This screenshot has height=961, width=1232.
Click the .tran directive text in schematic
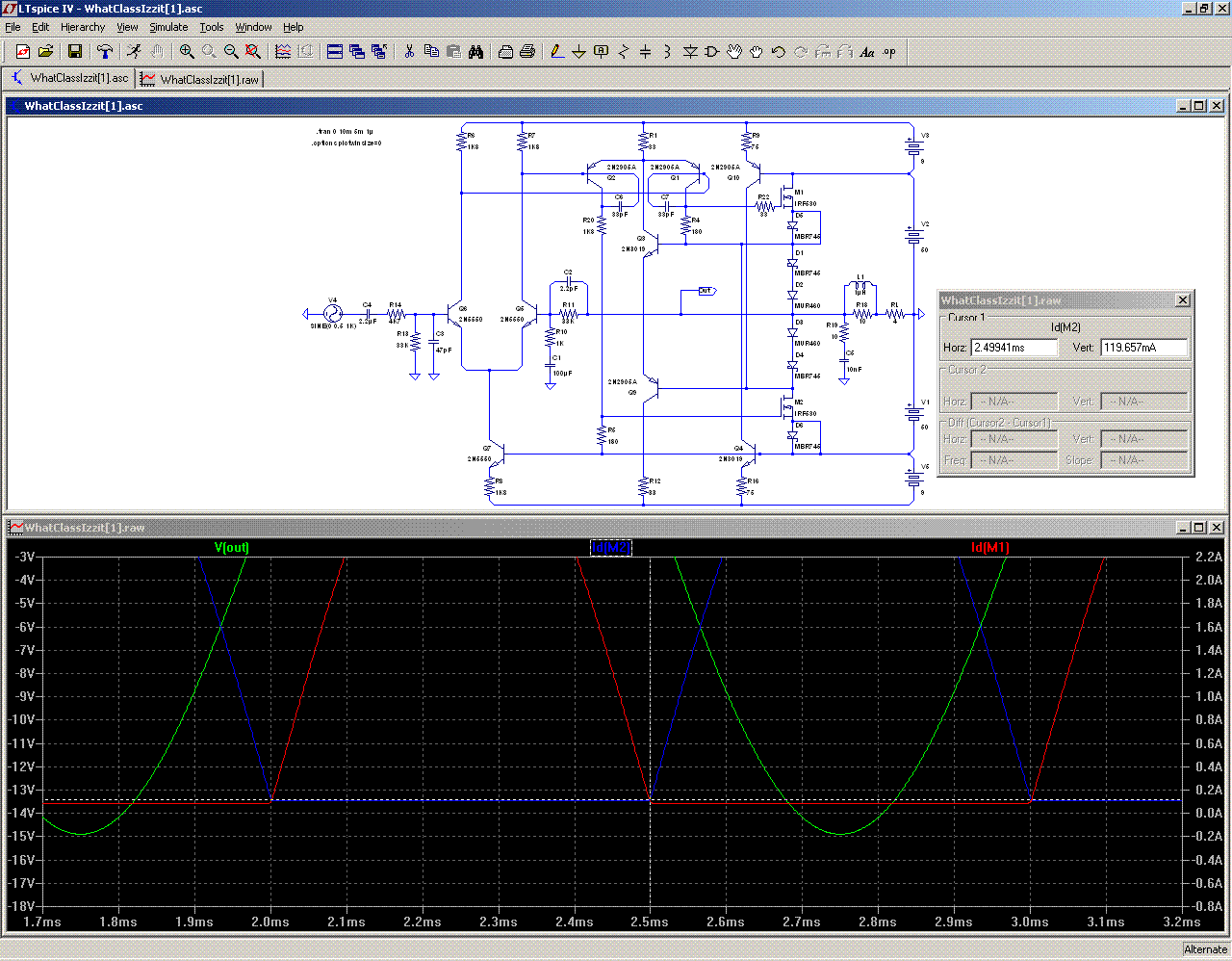(x=345, y=132)
